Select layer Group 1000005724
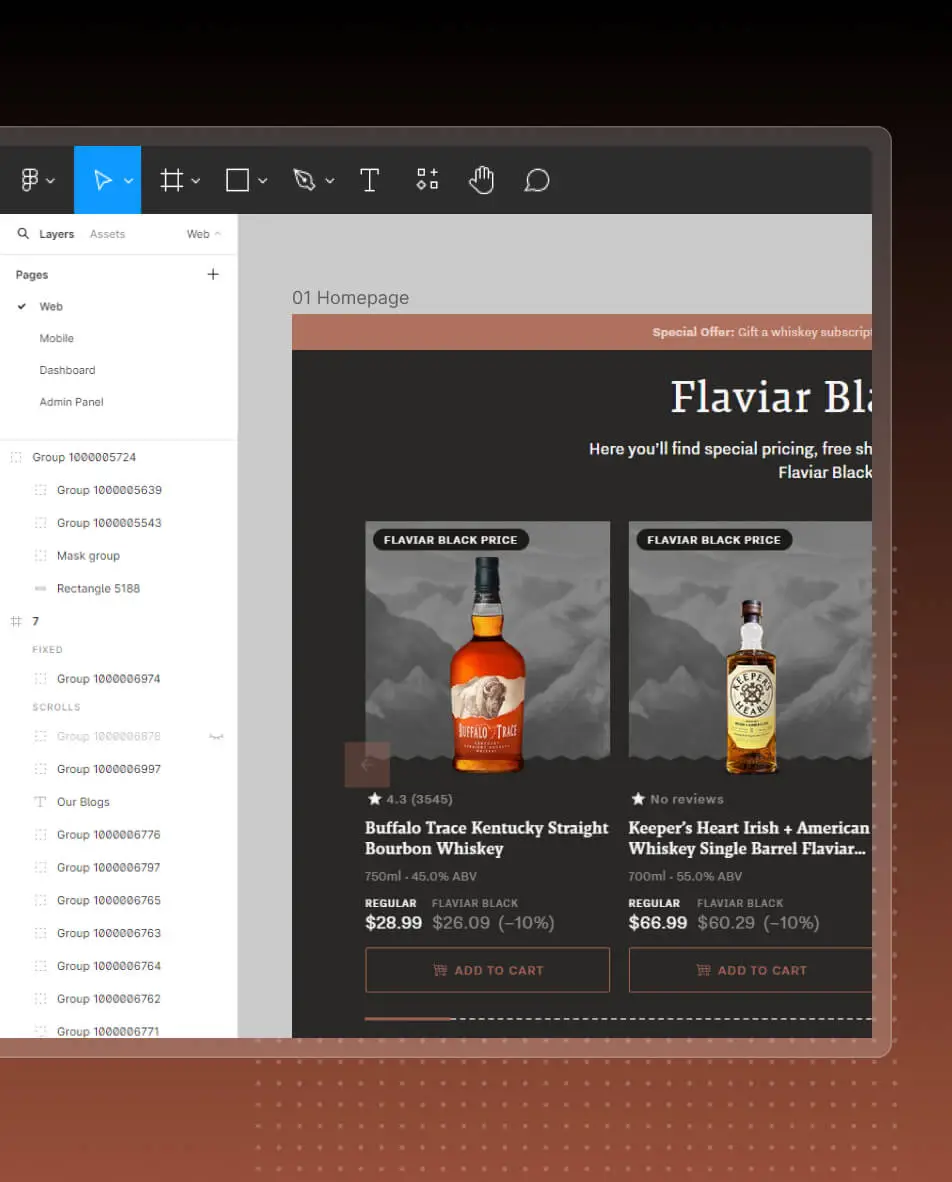The height and width of the screenshot is (1182, 952). click(x=84, y=458)
